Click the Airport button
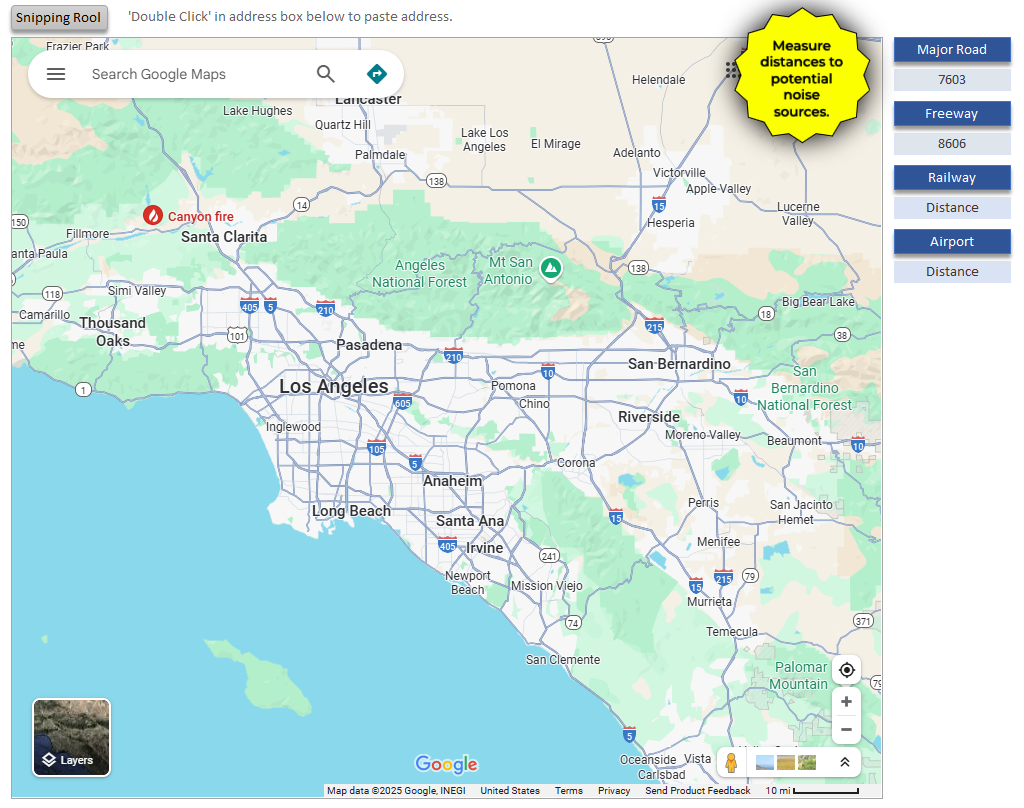Image resolution: width=1024 pixels, height=808 pixels. 952,242
